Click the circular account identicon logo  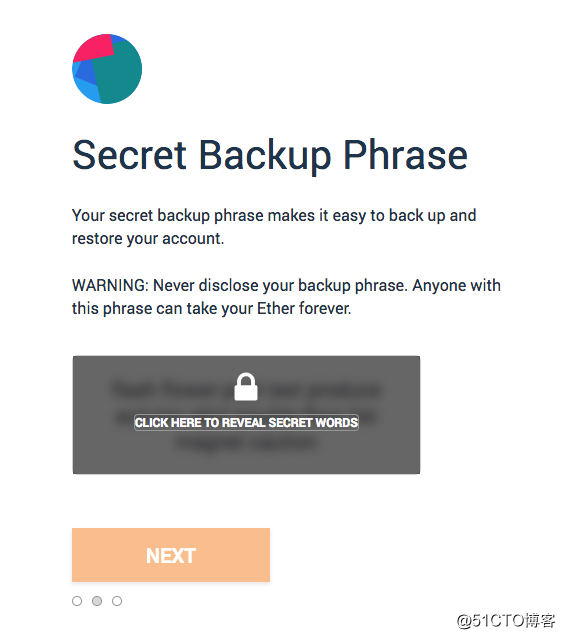point(107,69)
